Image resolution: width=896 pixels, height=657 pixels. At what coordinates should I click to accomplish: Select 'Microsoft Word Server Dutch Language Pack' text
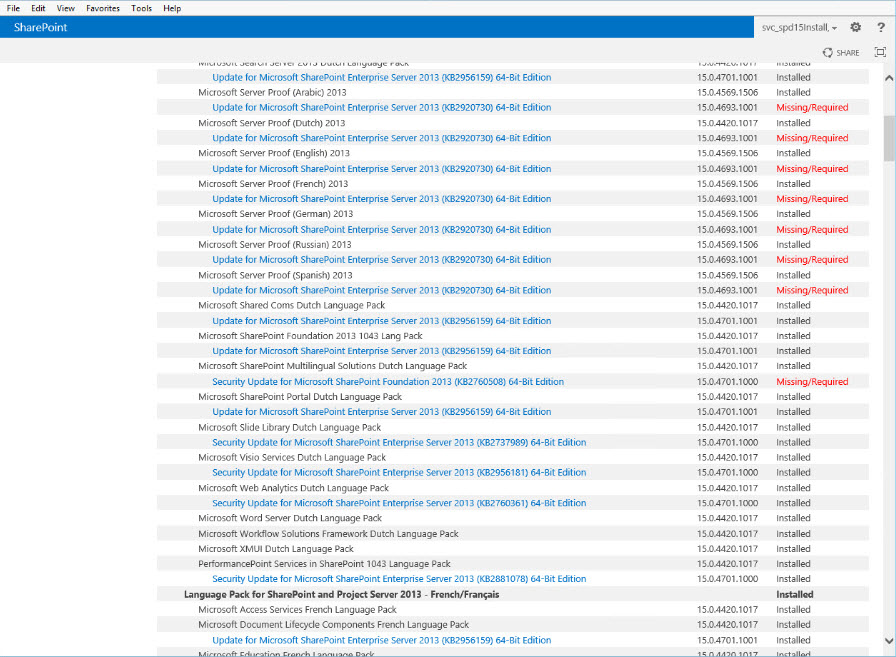290,518
